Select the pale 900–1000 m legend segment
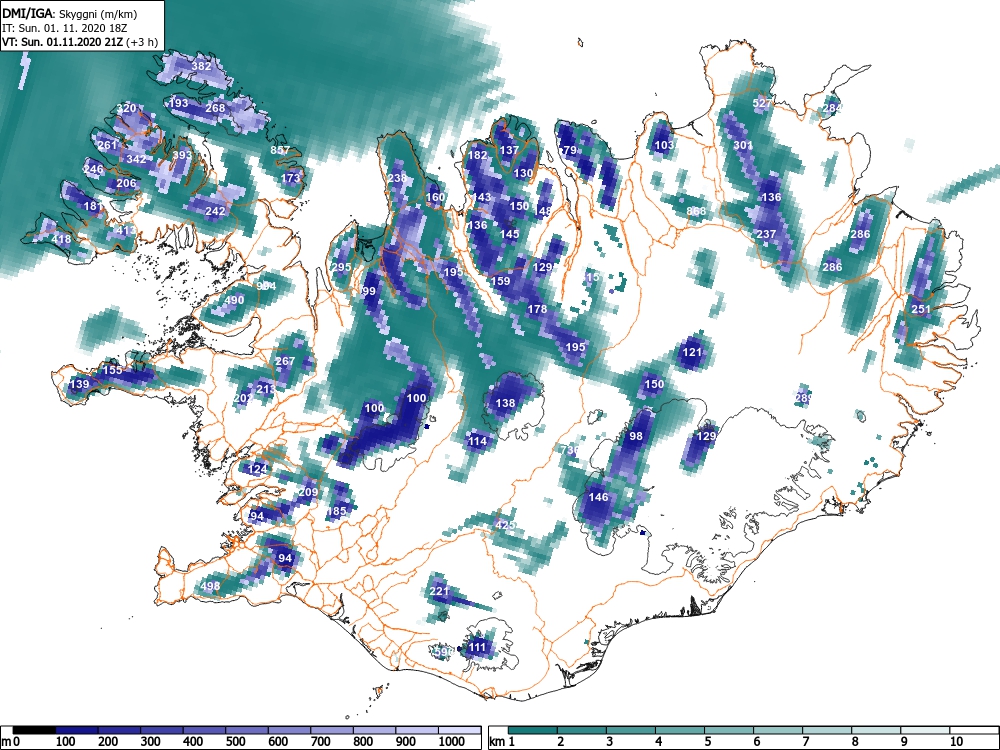Image resolution: width=1000 pixels, height=750 pixels. coord(416,729)
